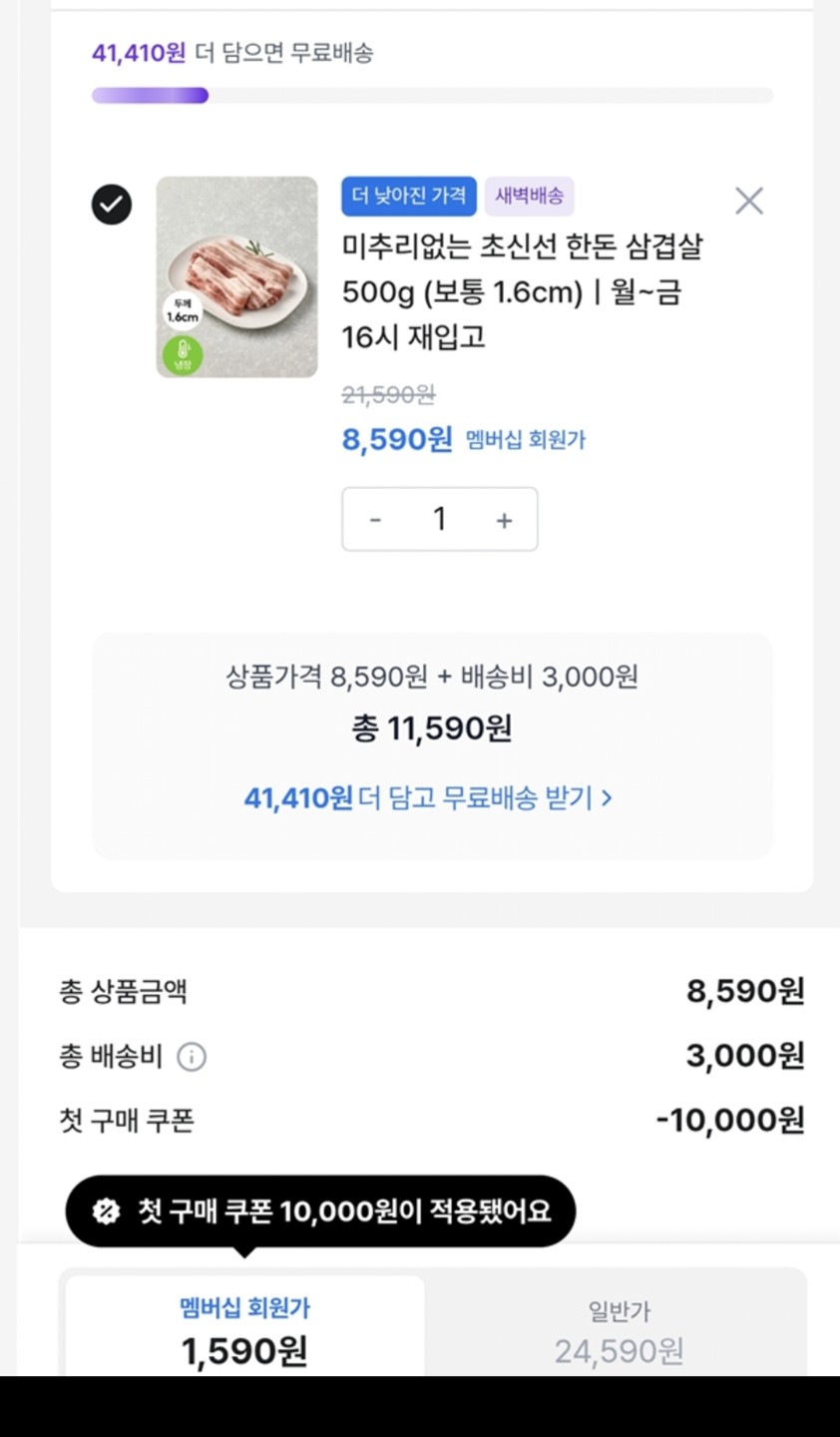This screenshot has width=840, height=1437.
Task: Tap the green 냉장 badge on the thumbnail
Action: click(x=183, y=356)
